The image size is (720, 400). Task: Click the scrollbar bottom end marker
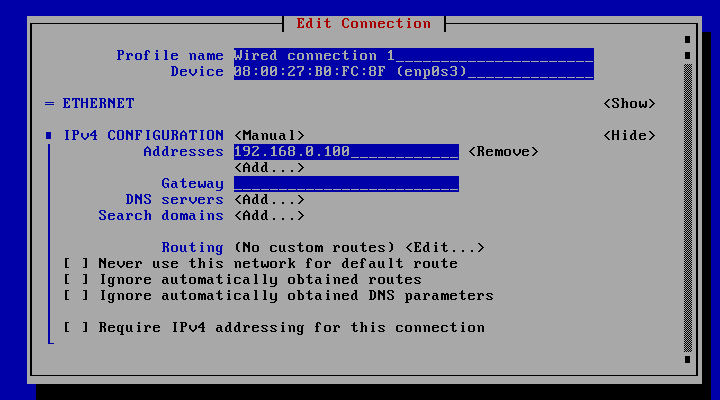point(687,359)
